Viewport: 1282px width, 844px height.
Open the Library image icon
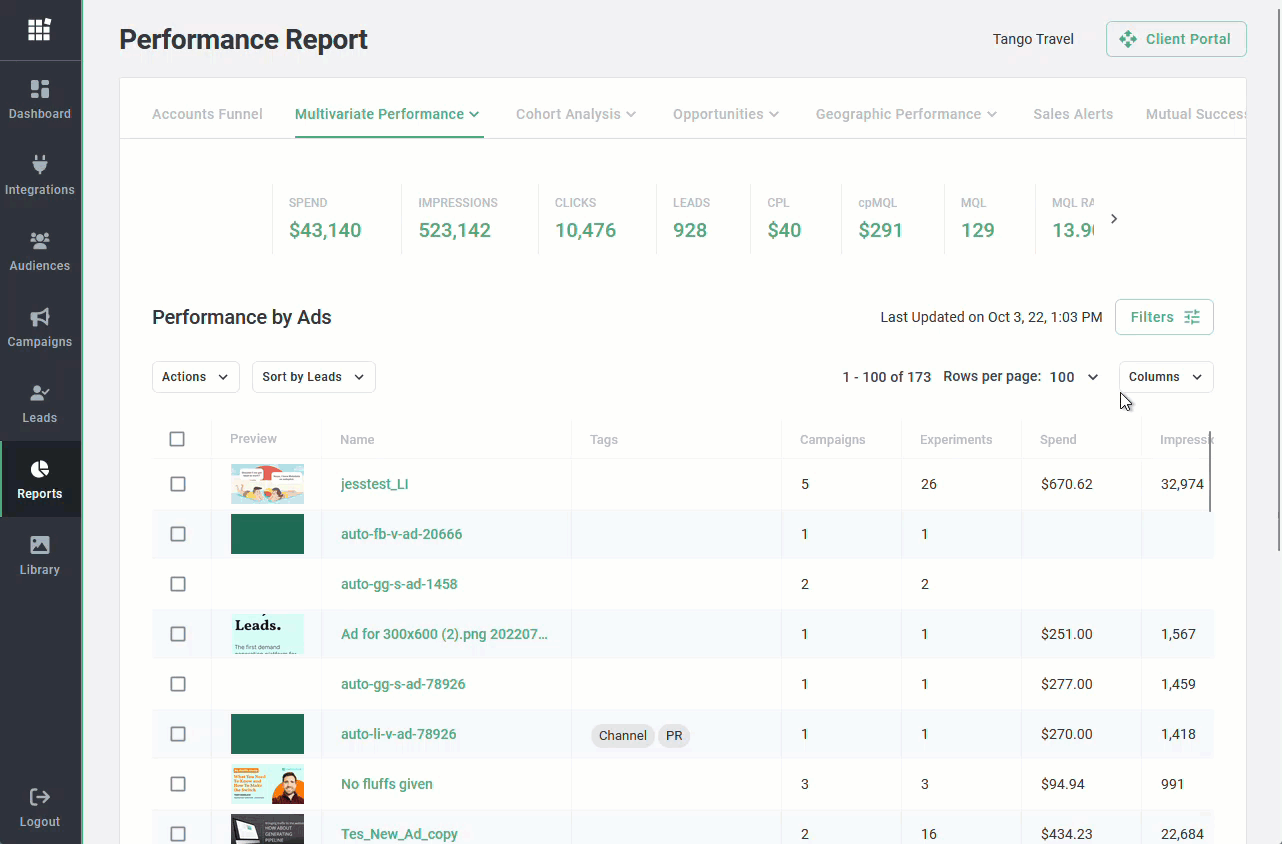click(40, 545)
